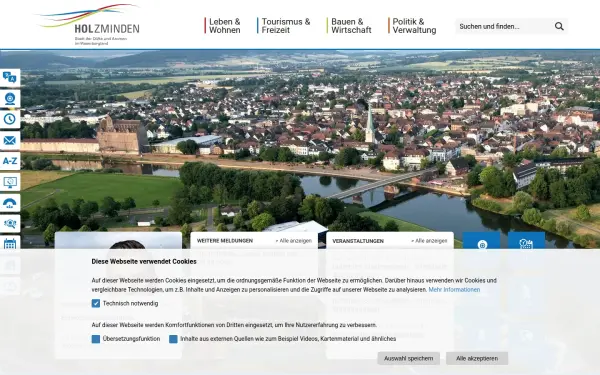Click the telephone handset sidebar icon
Viewport: 600px width, 375px height.
coord(10,202)
